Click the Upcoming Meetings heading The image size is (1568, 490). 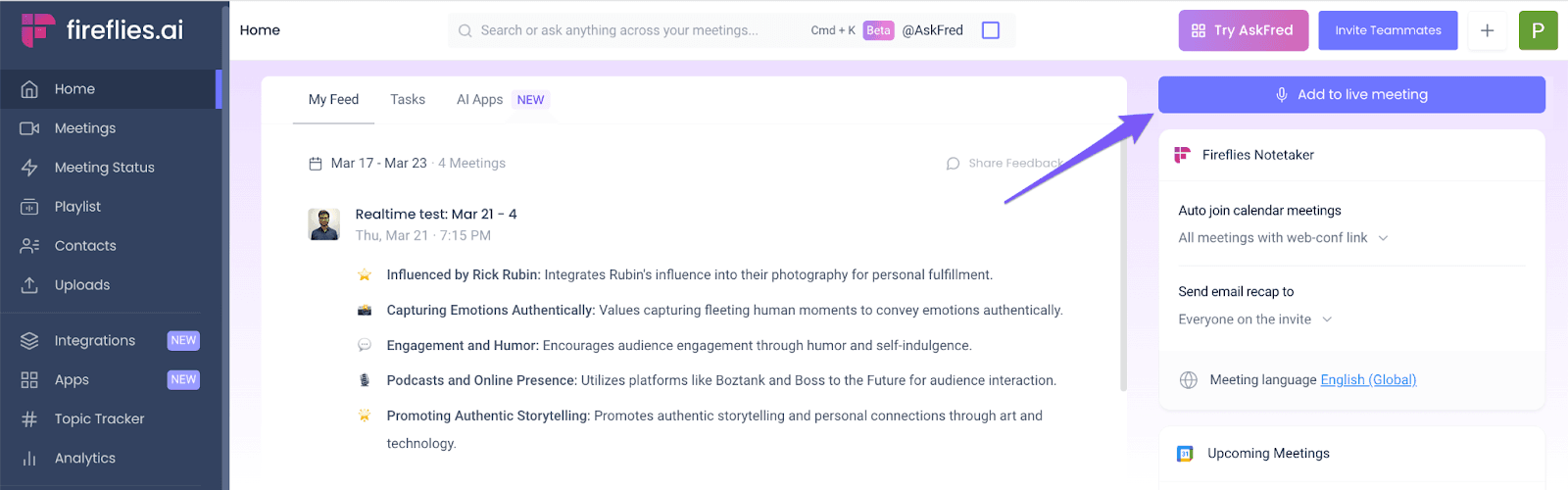pyautogui.click(x=1268, y=454)
